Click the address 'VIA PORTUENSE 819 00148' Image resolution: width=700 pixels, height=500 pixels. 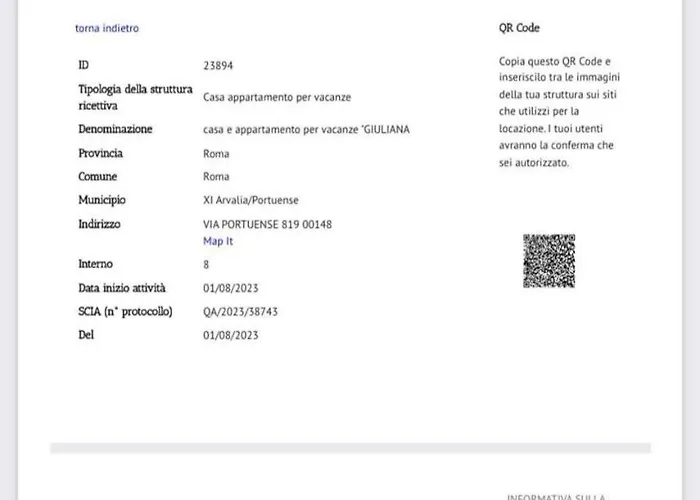coord(267,225)
